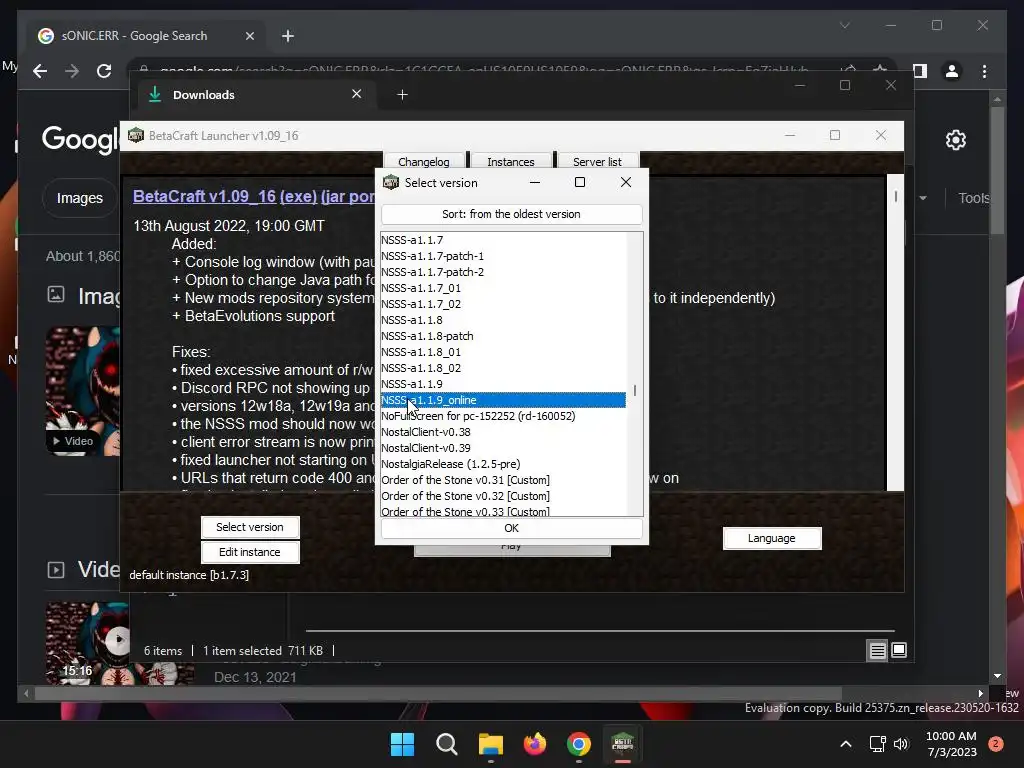Select NSSS-a1.1.9 version row

pyautogui.click(x=503, y=384)
